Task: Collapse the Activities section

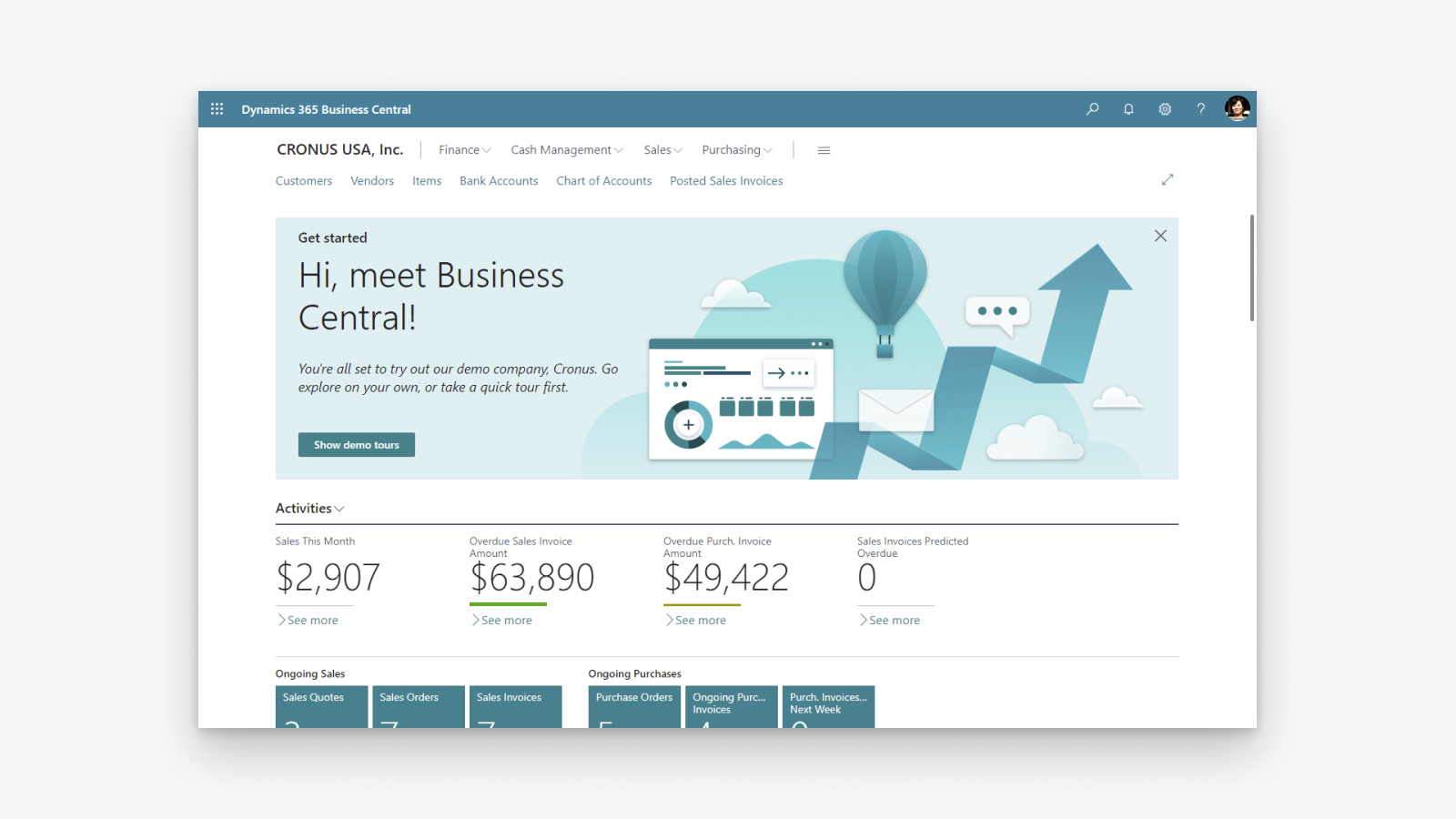Action: pyautogui.click(x=310, y=509)
